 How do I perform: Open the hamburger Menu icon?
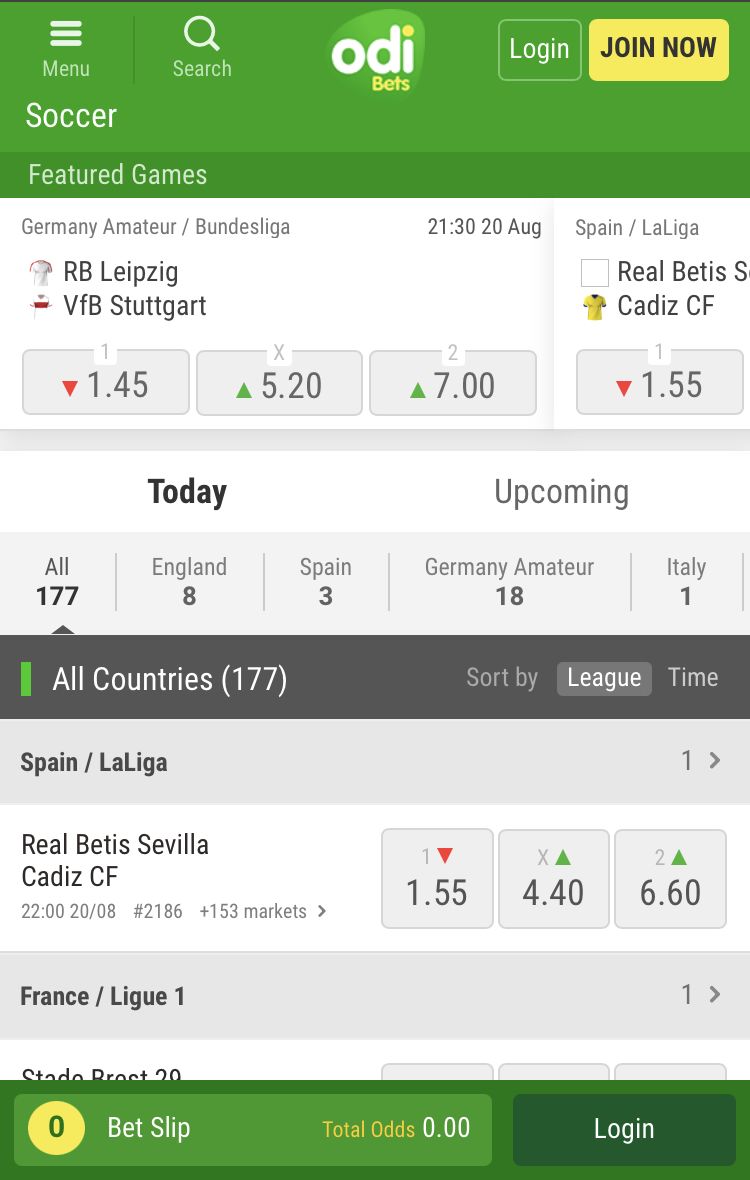tap(66, 33)
